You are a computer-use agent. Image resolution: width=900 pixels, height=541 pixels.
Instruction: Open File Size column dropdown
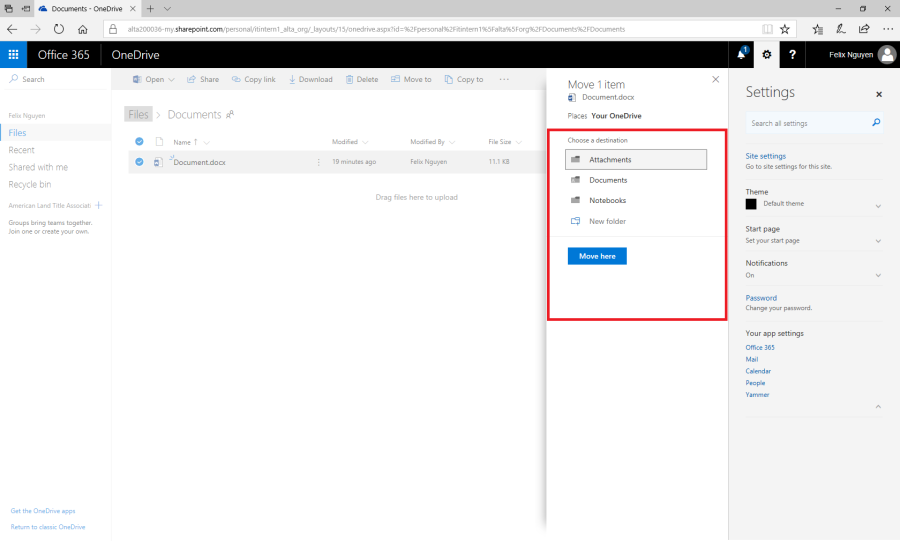pyautogui.click(x=518, y=142)
